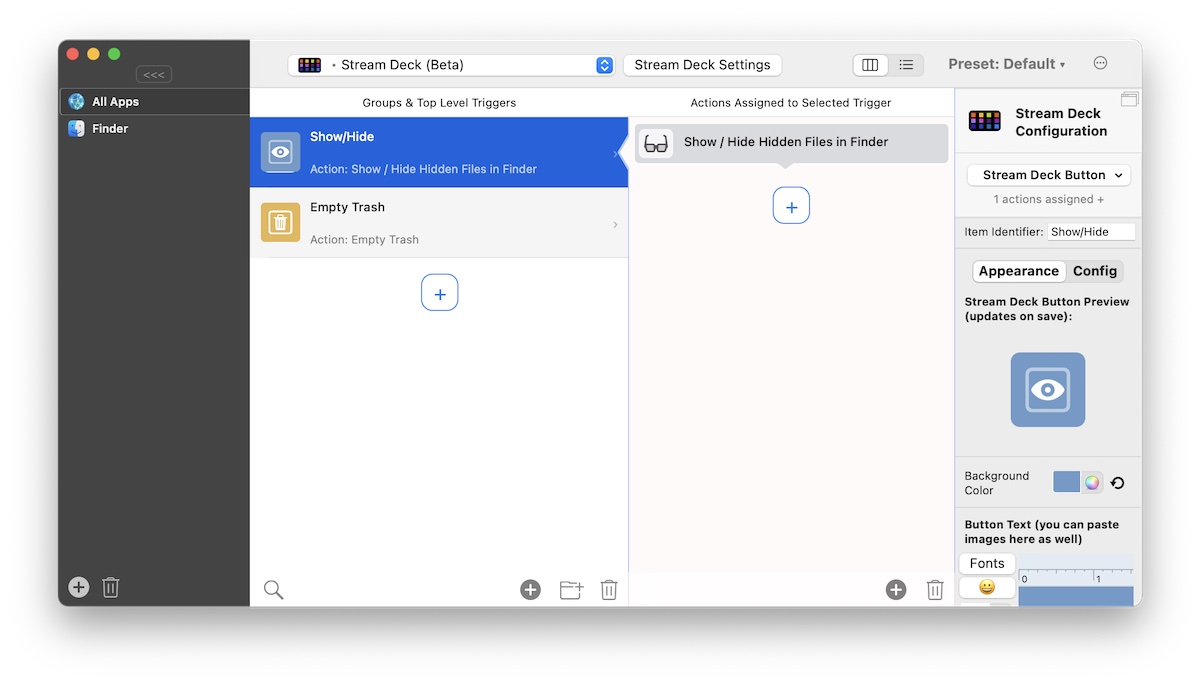The height and width of the screenshot is (683, 1200).
Task: Open Stream Deck Settings
Action: 702,65
